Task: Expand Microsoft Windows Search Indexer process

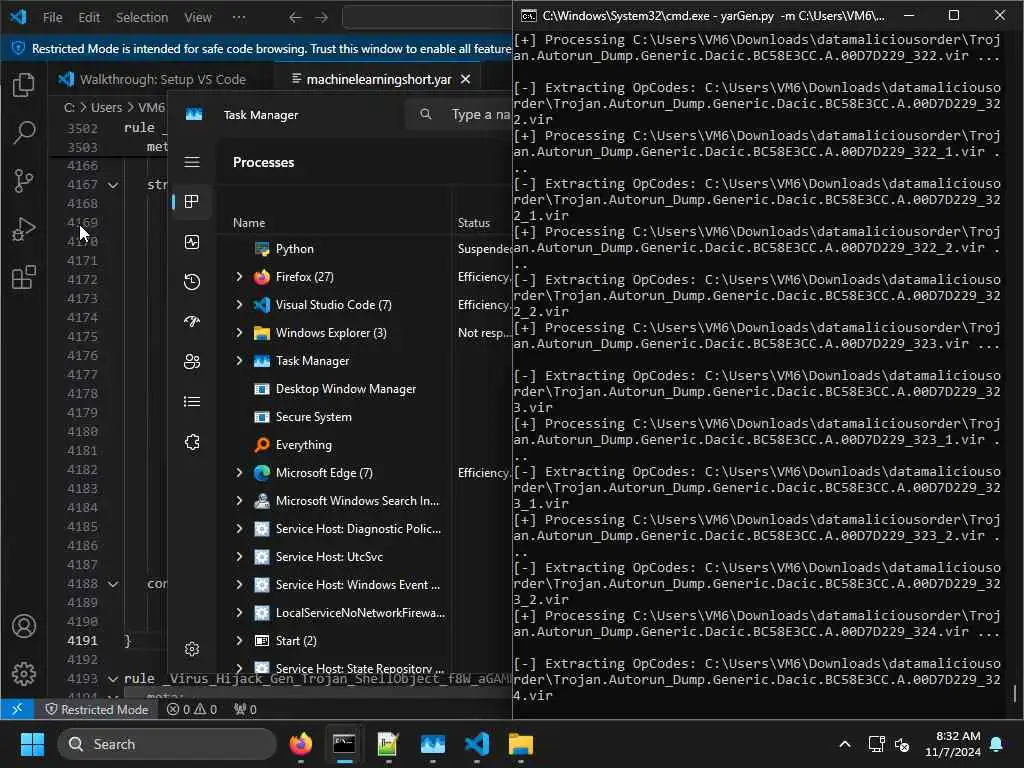Action: 239,500
